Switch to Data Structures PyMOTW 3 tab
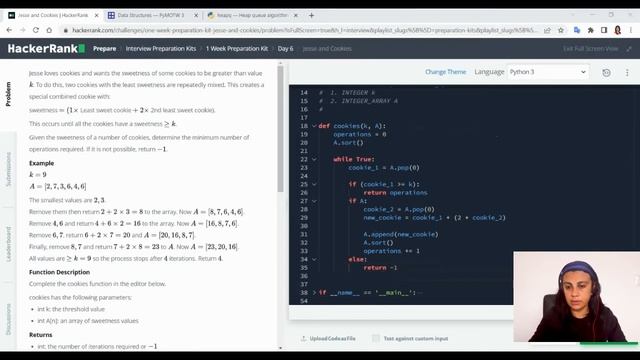This screenshot has height=360, width=640. point(151,16)
